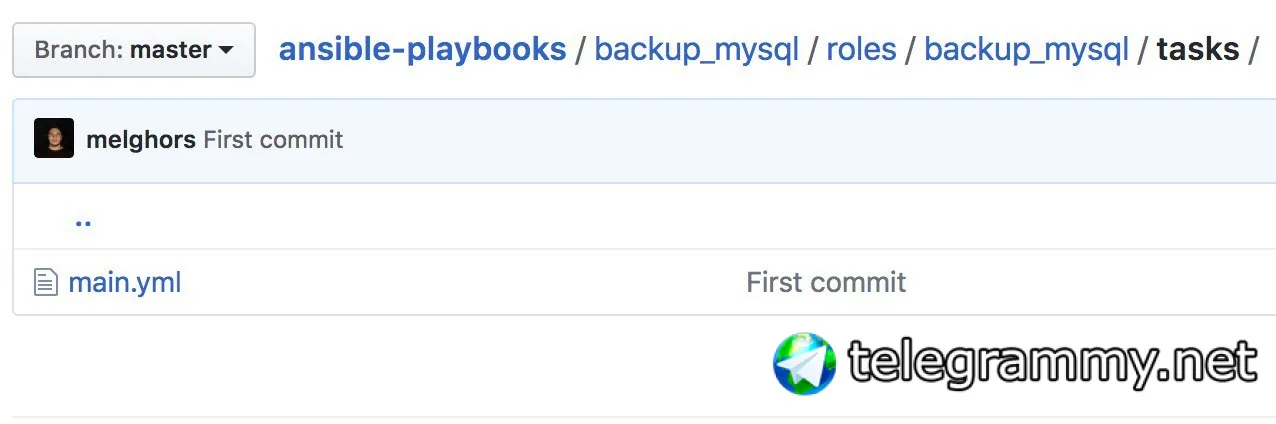Viewport: 1276px width, 424px height.
Task: Open the first backup_mysql breadcrumb link
Action: [696, 49]
